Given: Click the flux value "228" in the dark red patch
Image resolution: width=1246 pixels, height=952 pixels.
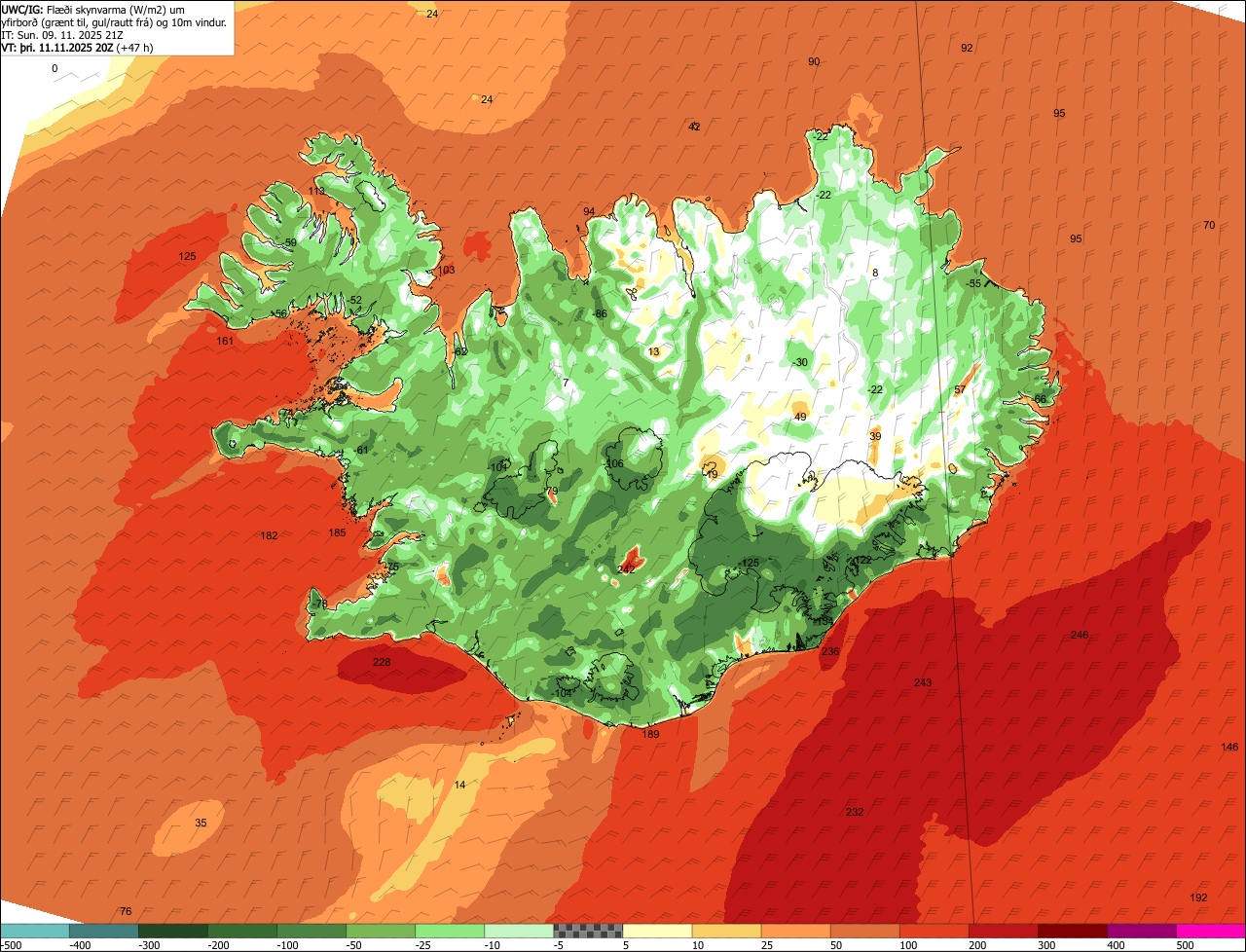Looking at the screenshot, I should (x=382, y=662).
